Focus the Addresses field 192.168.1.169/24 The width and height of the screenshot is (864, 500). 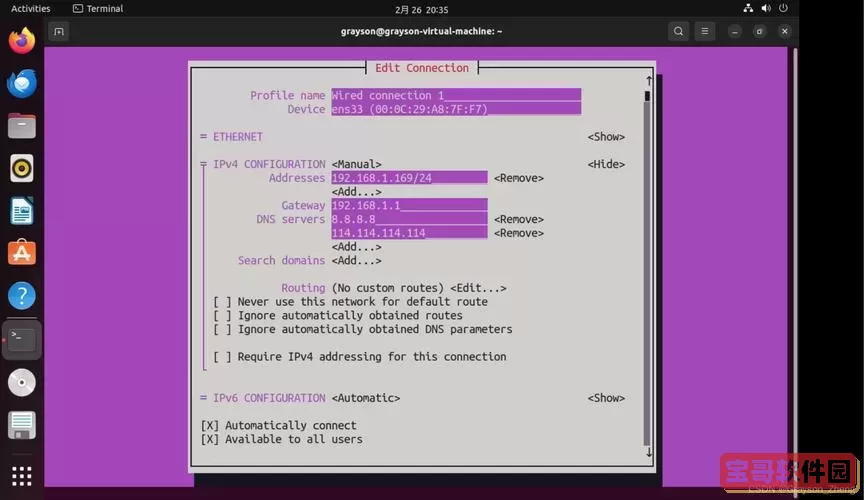(x=409, y=178)
